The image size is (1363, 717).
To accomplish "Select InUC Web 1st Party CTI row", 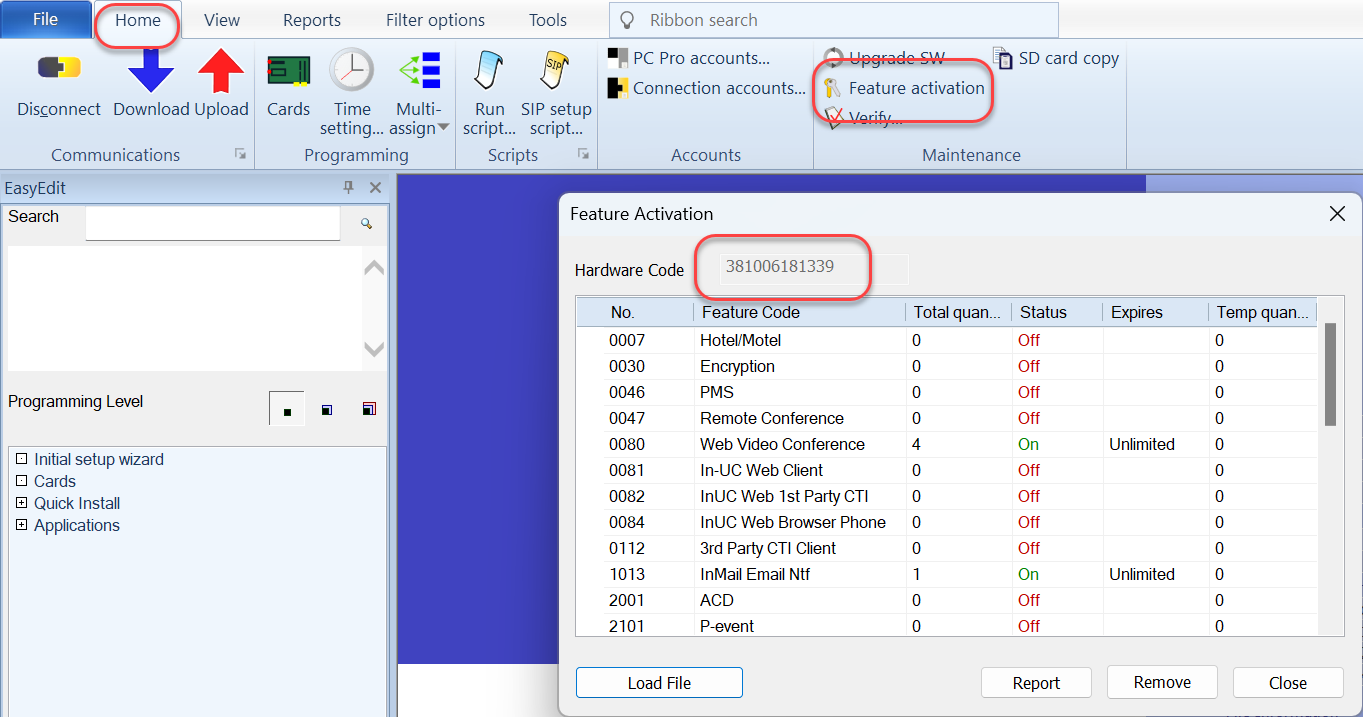I will coord(946,496).
